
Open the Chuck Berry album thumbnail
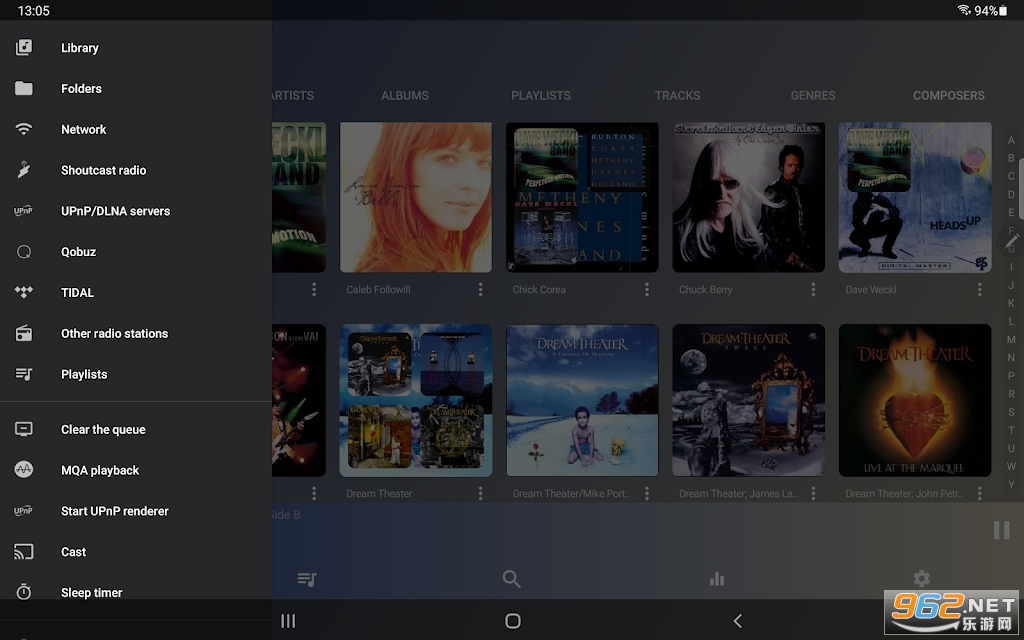[x=748, y=198]
